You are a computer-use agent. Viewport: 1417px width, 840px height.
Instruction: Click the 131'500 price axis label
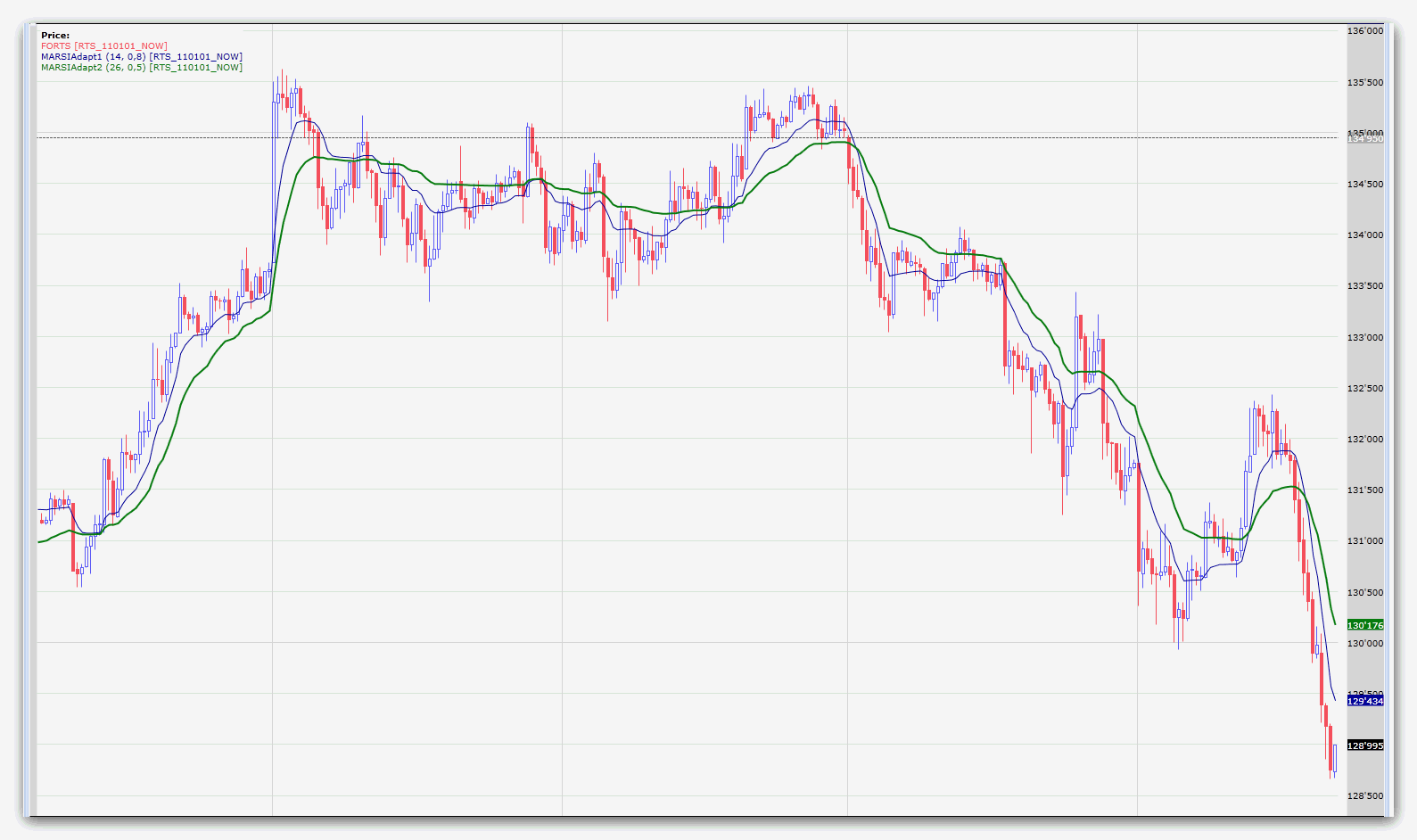[x=1365, y=490]
